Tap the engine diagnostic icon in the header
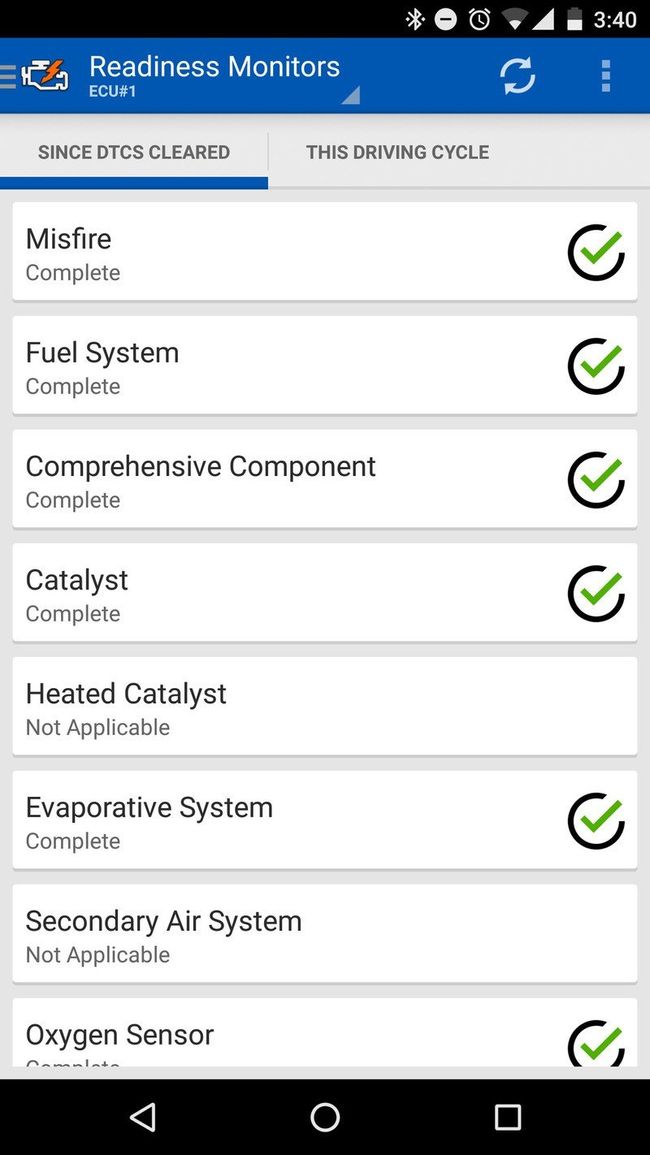Viewport: 650px width, 1155px height. coord(45,75)
